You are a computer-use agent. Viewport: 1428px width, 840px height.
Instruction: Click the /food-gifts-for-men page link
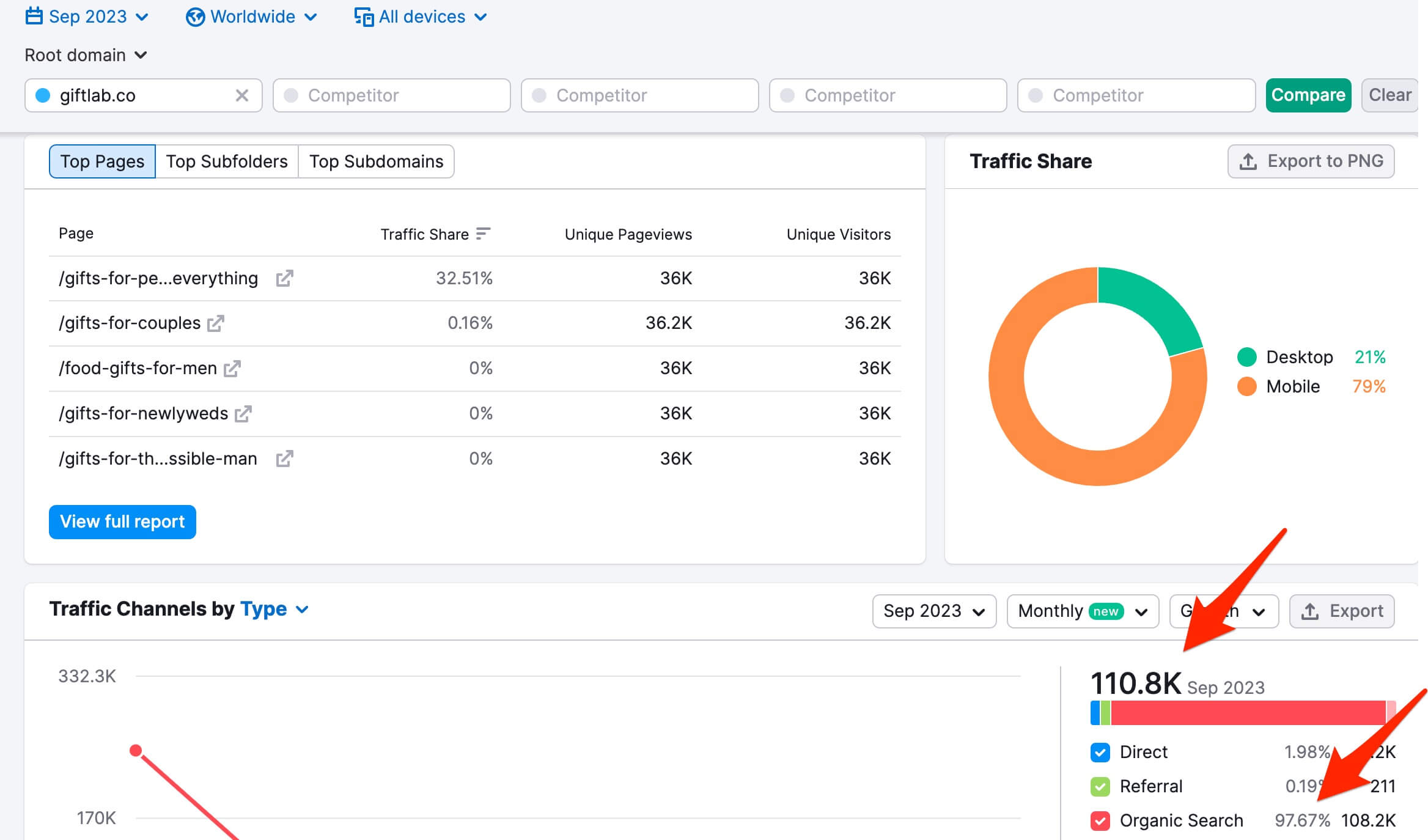coord(138,368)
